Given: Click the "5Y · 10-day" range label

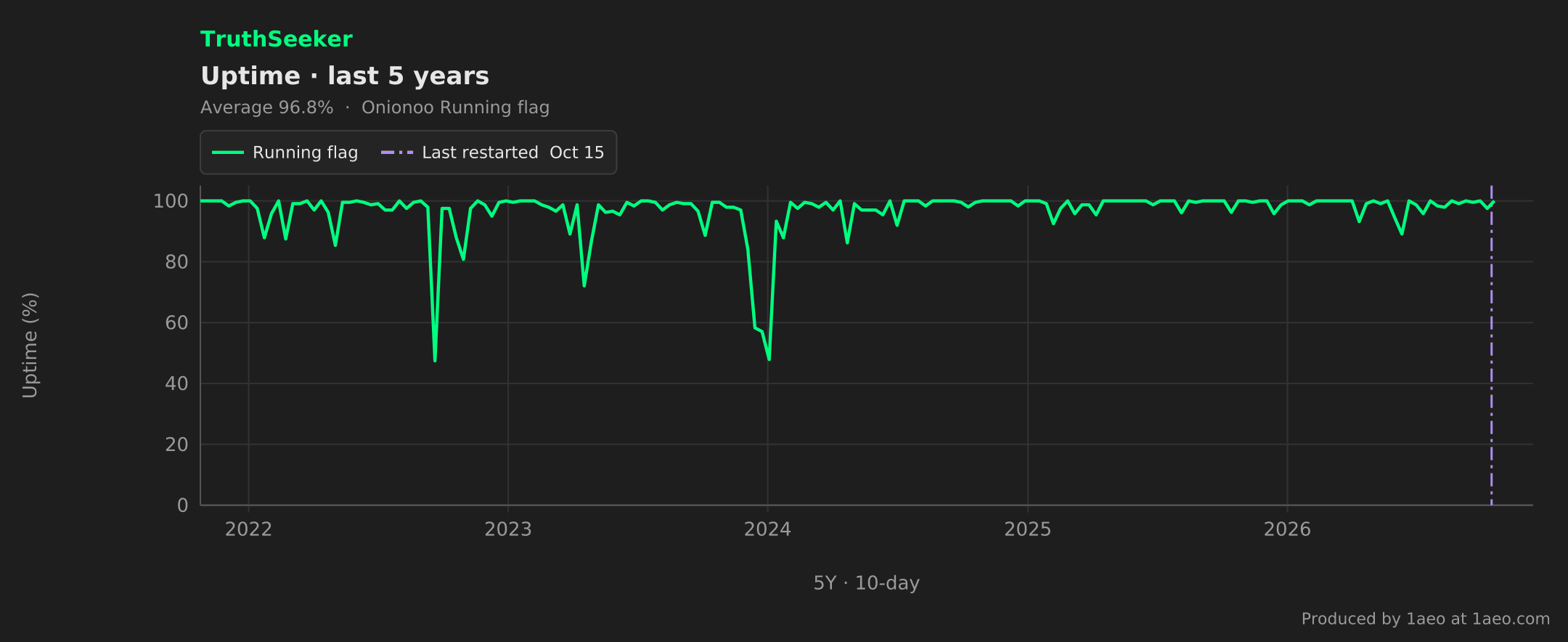Looking at the screenshot, I should 866,583.
